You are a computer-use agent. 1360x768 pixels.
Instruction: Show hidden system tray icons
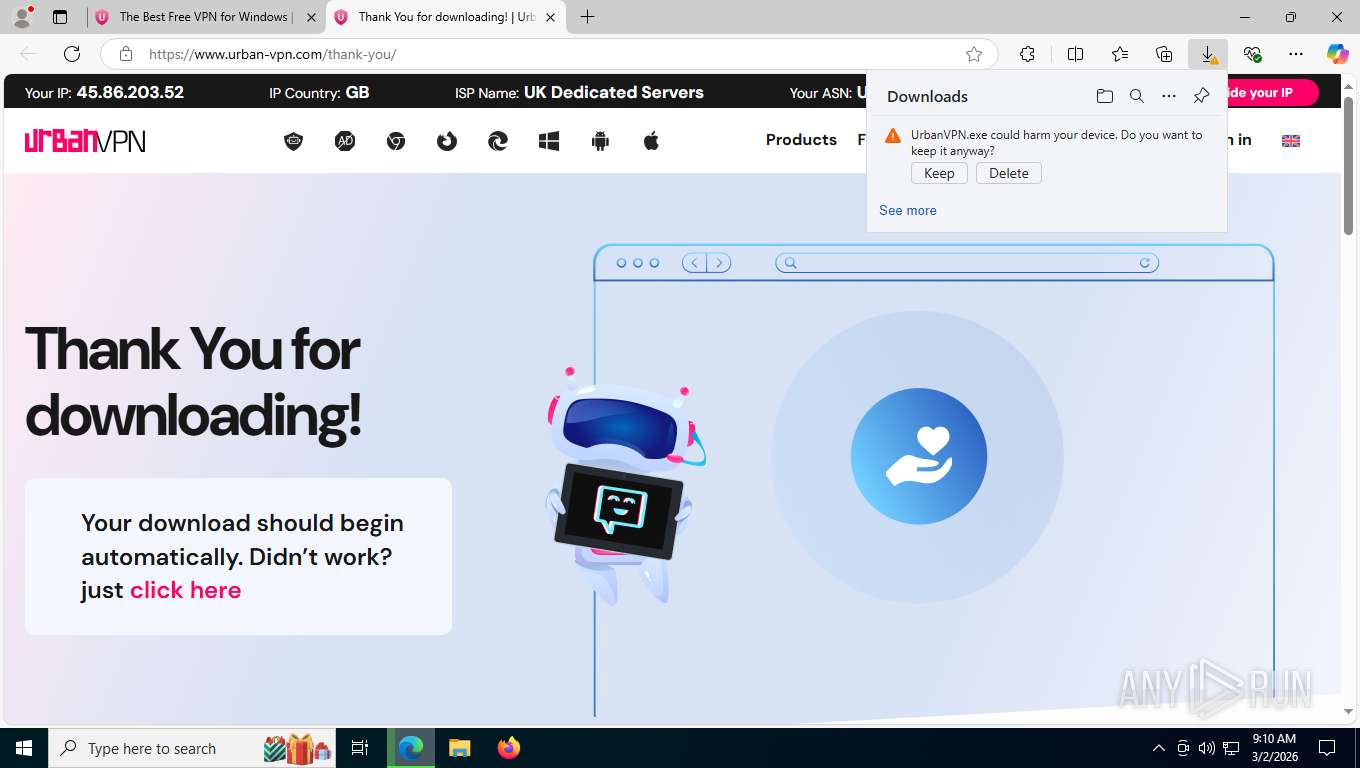pyautogui.click(x=1159, y=748)
